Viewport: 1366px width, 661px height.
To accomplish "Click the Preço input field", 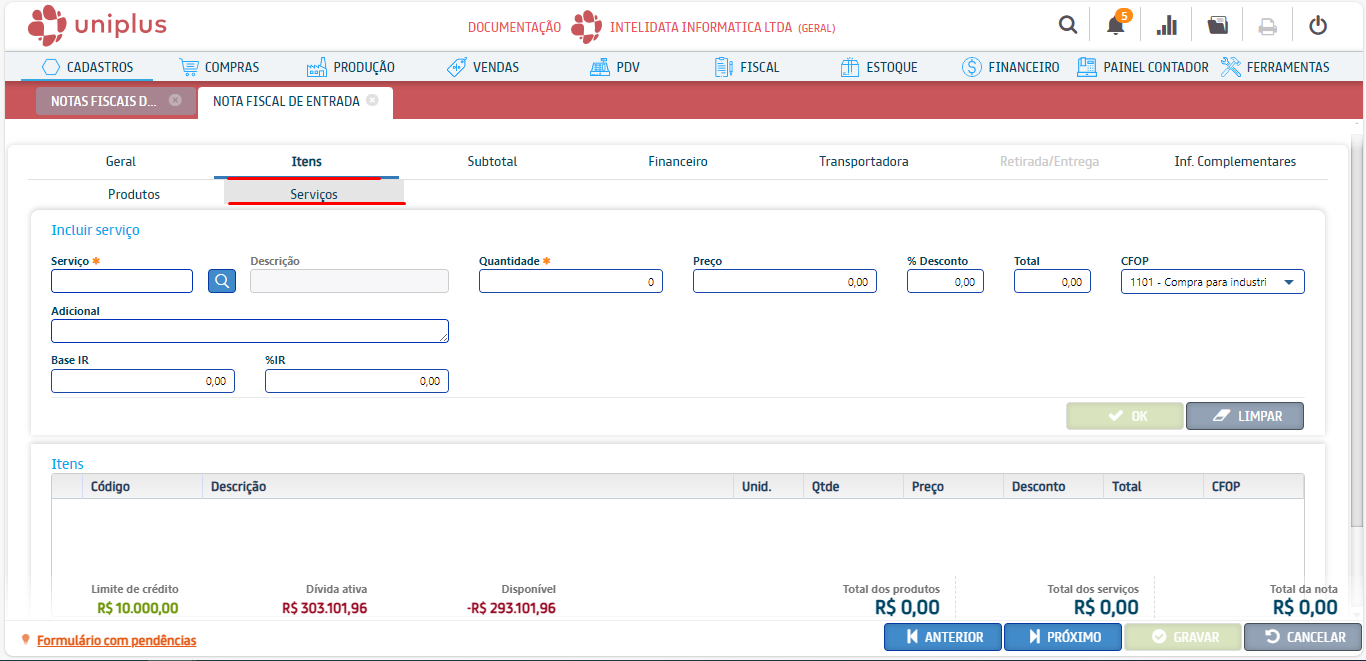I will [x=785, y=282].
